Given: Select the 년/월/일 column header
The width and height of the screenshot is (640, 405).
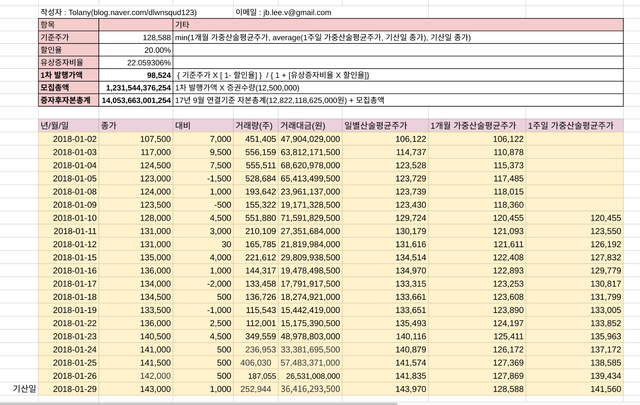Looking at the screenshot, I should (x=69, y=126).
